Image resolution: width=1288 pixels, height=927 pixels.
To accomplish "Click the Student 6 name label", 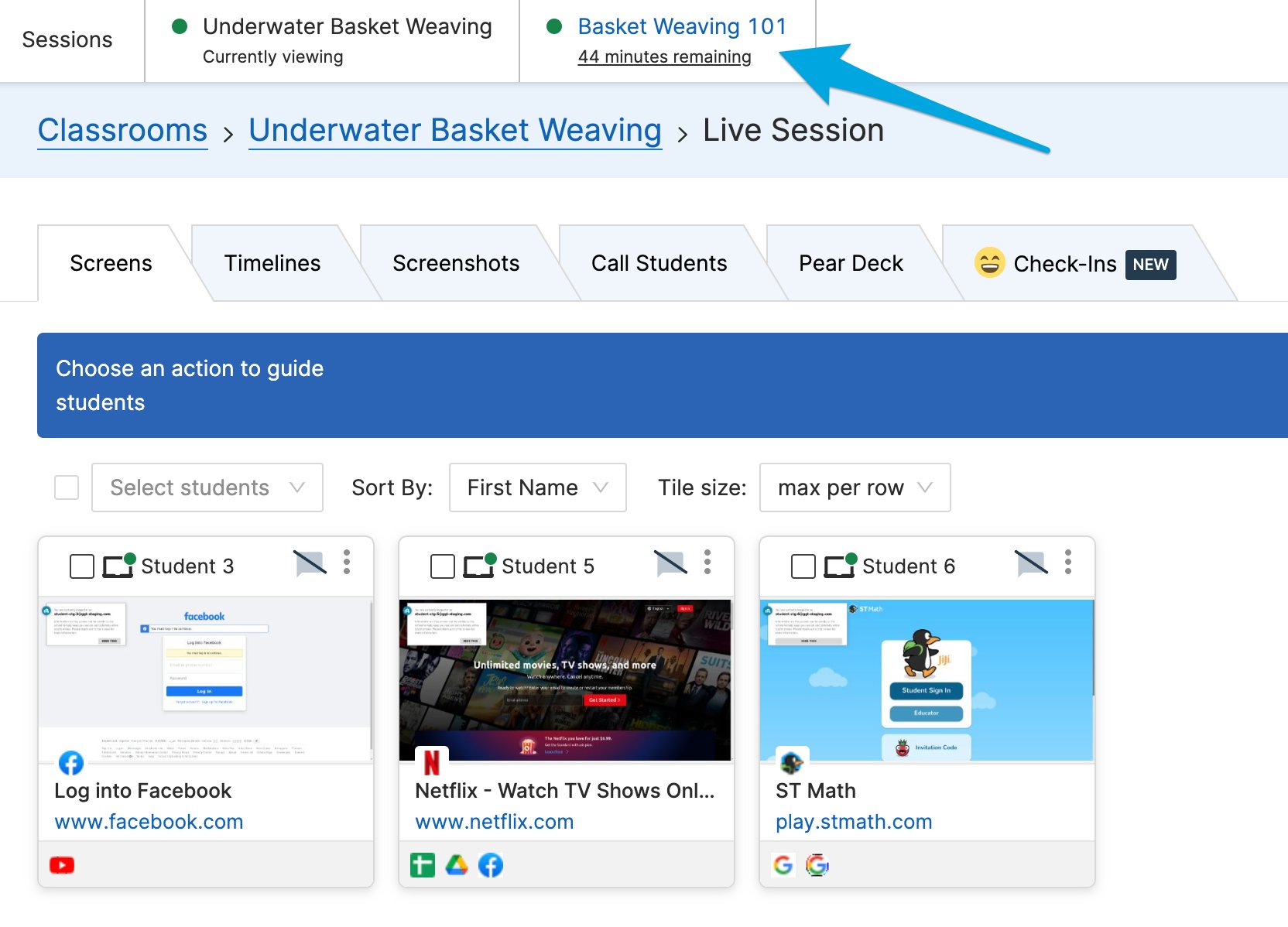I will click(x=909, y=566).
